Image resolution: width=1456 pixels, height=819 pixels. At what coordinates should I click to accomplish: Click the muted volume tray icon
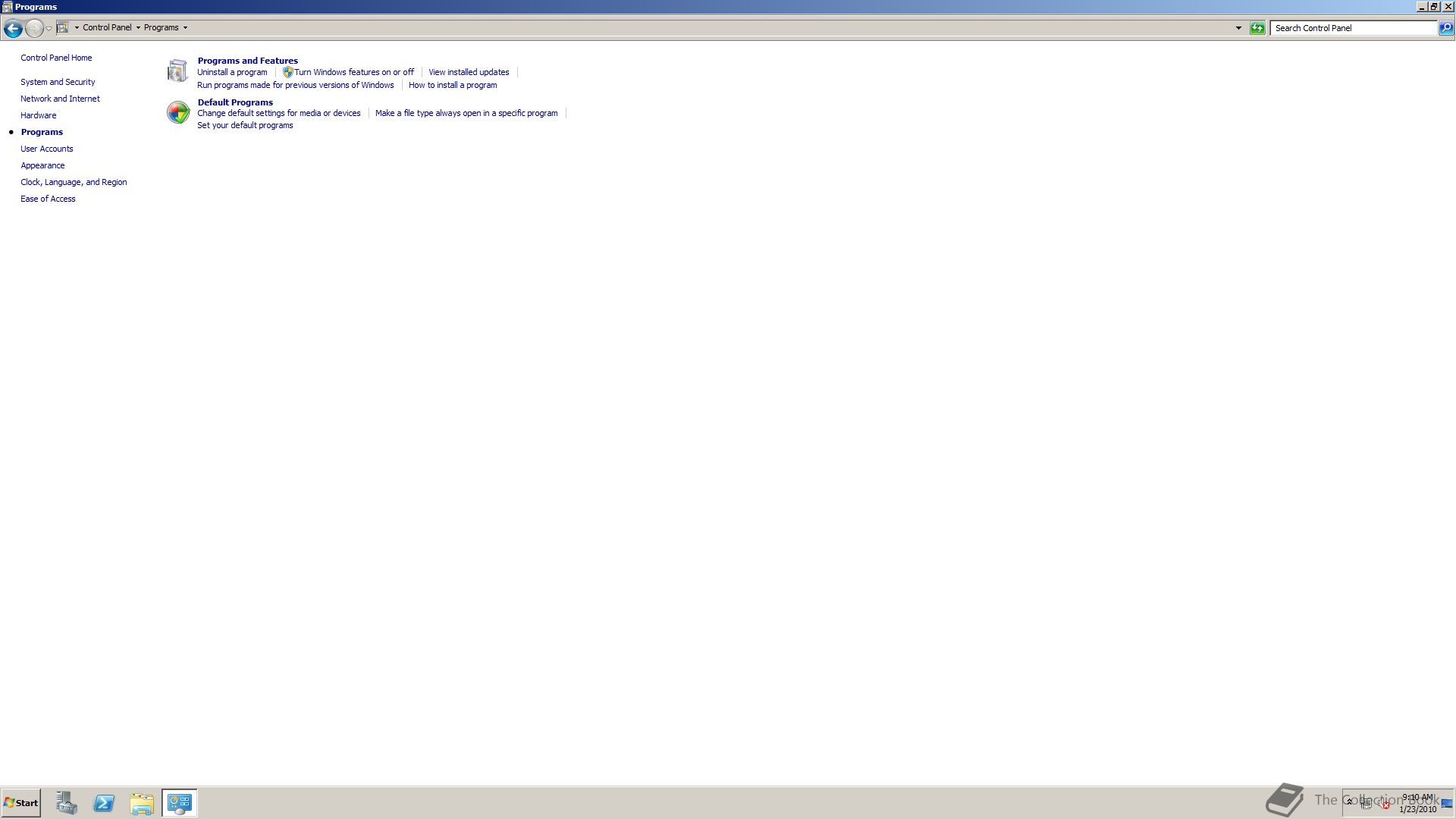tap(1384, 804)
